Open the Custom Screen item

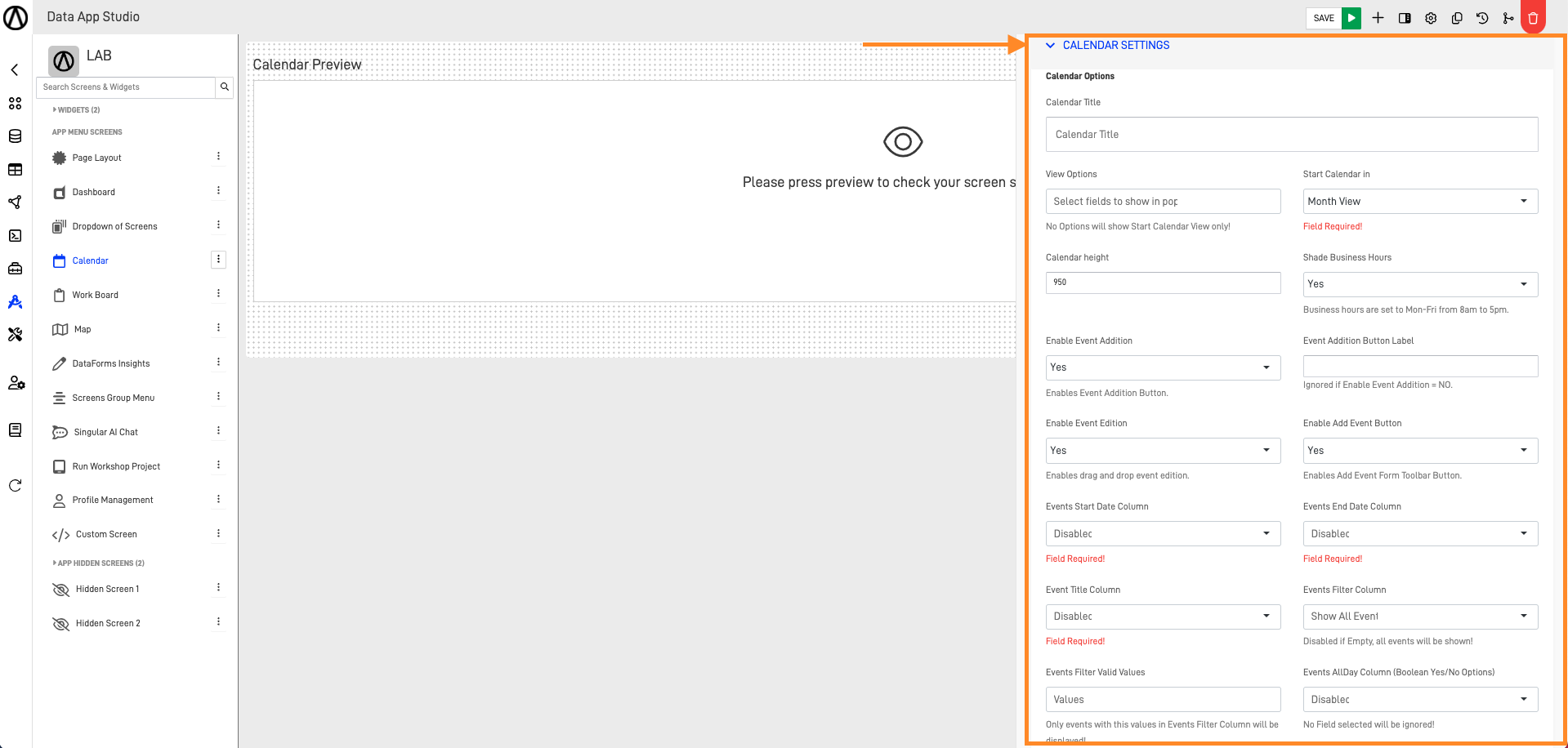(x=106, y=534)
